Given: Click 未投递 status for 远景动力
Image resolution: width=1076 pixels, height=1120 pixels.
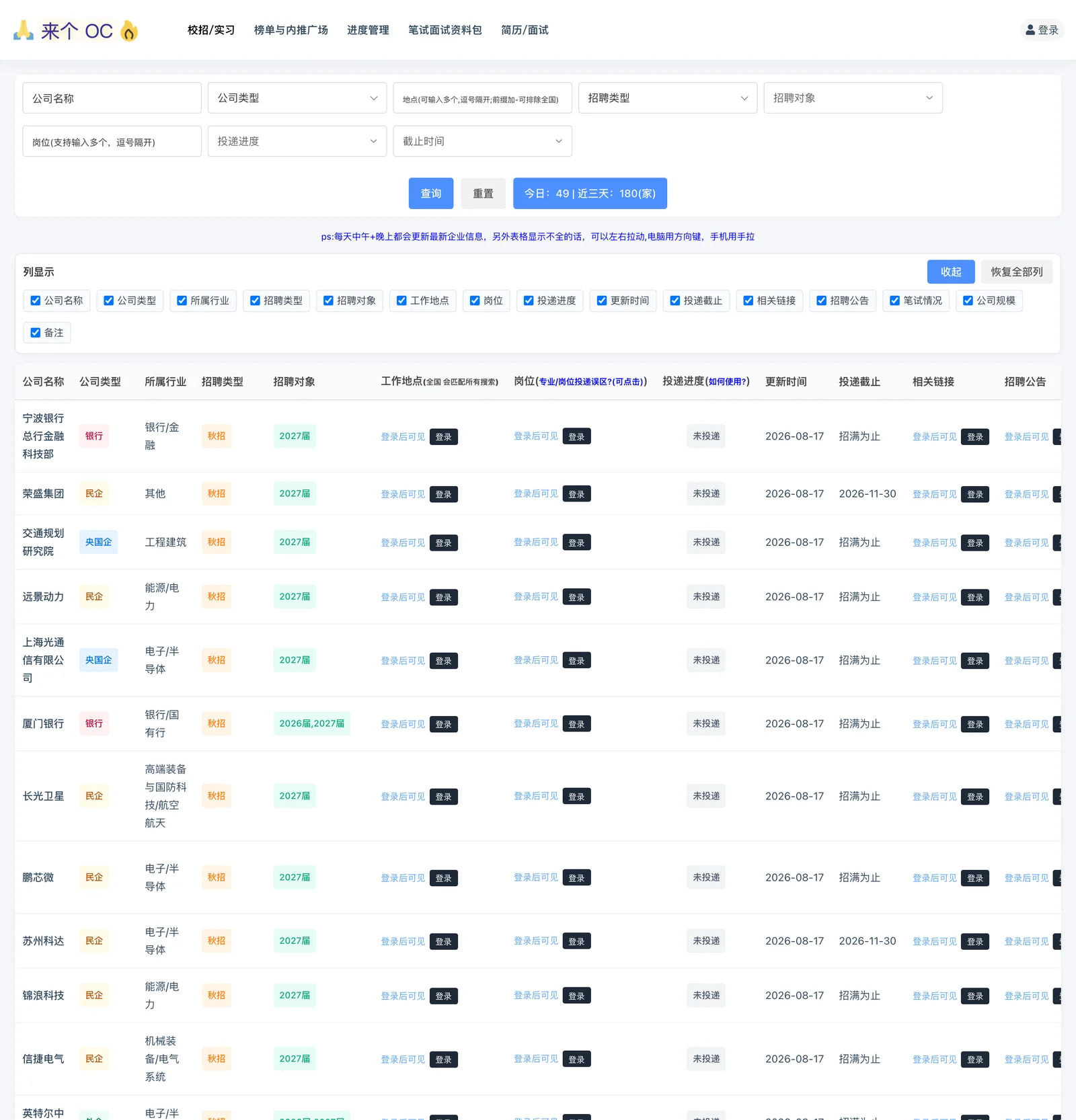Looking at the screenshot, I should (706, 596).
